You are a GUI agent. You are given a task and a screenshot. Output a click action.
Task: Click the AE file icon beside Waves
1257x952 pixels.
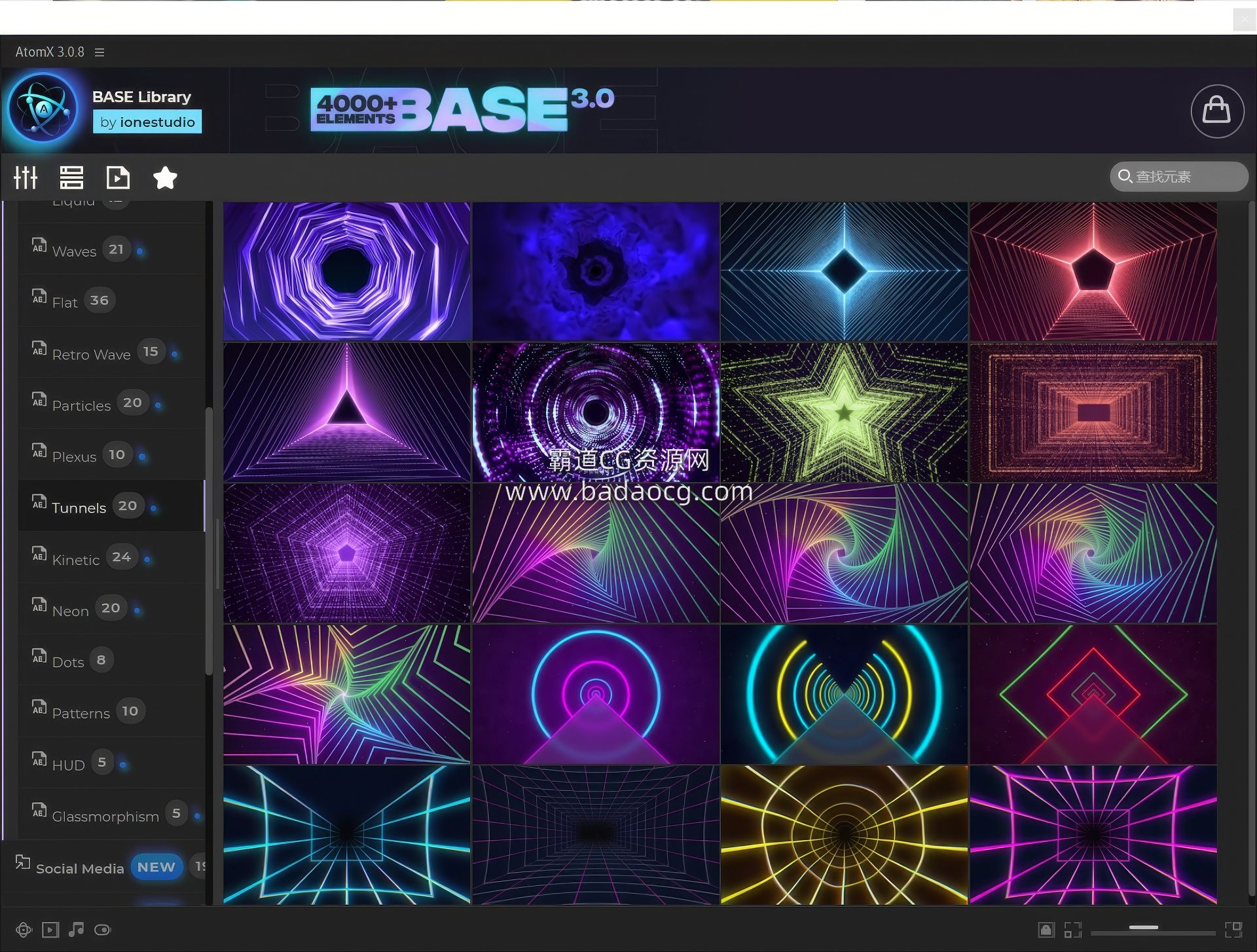(39, 245)
